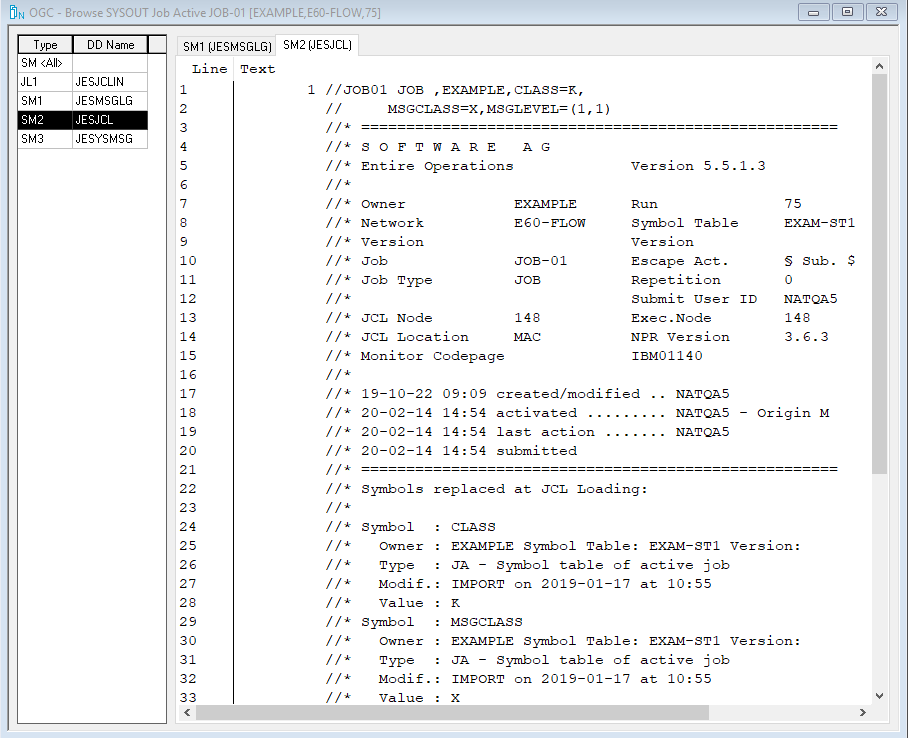Select the highlighted SM2 JESJCL row
The height and width of the screenshot is (738, 908).
point(83,120)
